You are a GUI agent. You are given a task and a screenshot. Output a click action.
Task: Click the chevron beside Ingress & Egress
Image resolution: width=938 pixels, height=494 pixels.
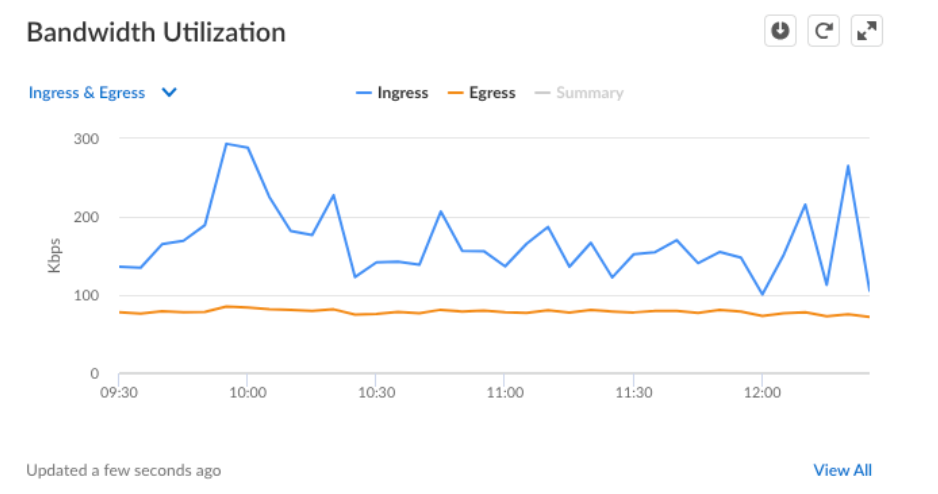169,93
